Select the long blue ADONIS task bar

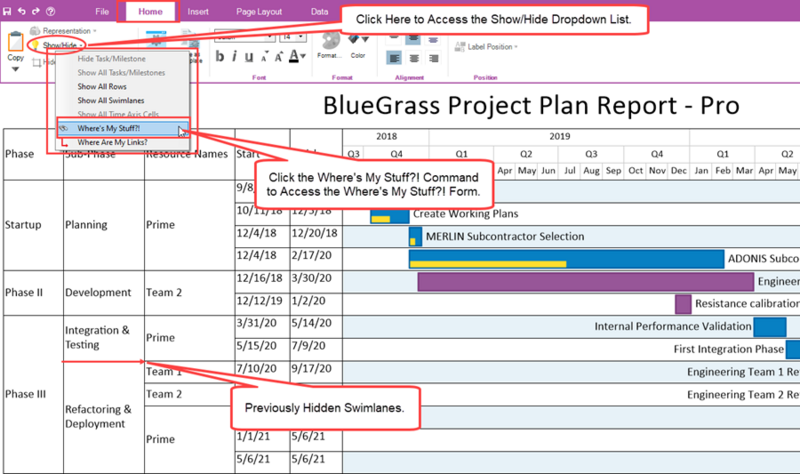point(566,259)
